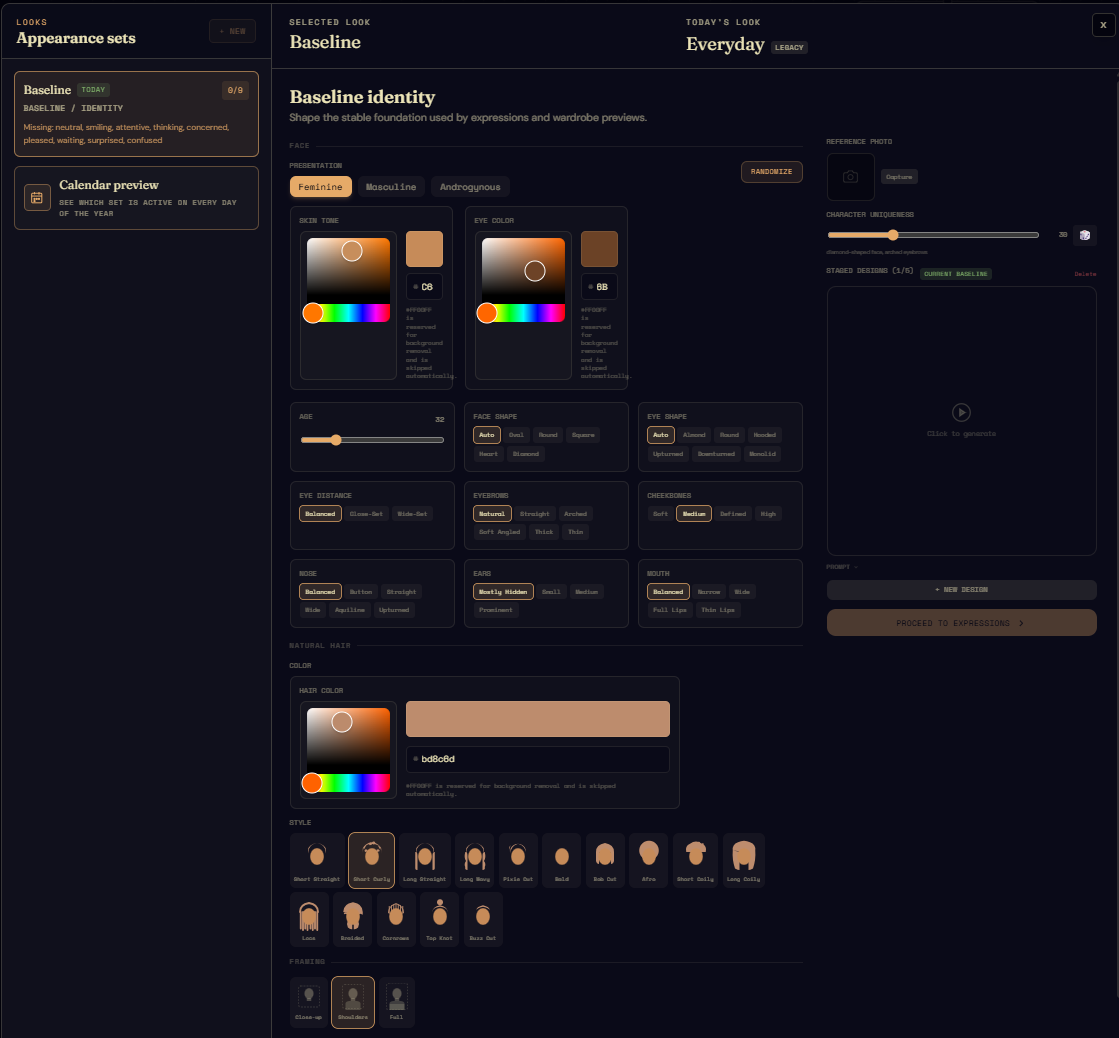Image resolution: width=1119 pixels, height=1038 pixels.
Task: Set face shape to Oval
Action: (x=517, y=435)
